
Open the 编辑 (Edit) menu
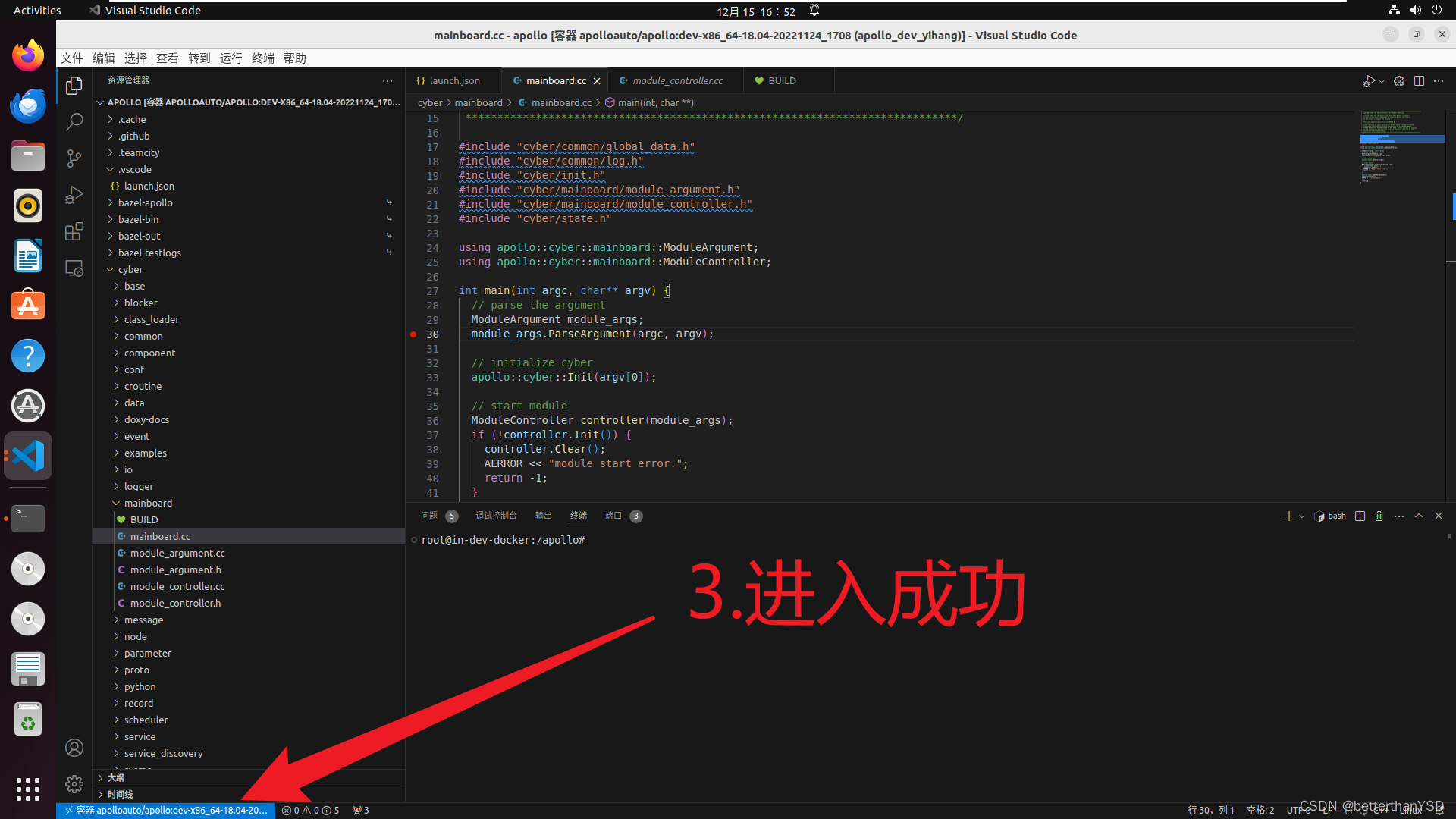(104, 58)
